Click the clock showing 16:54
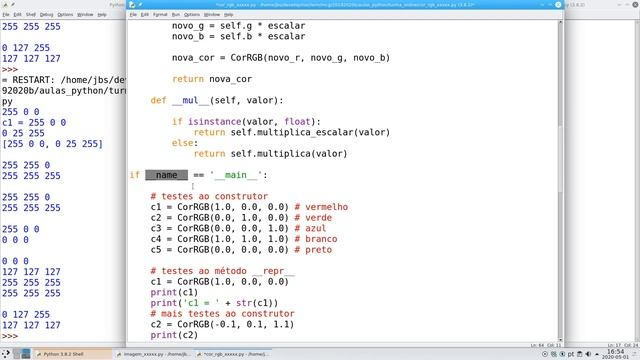The width and height of the screenshot is (640, 360). 616,353
